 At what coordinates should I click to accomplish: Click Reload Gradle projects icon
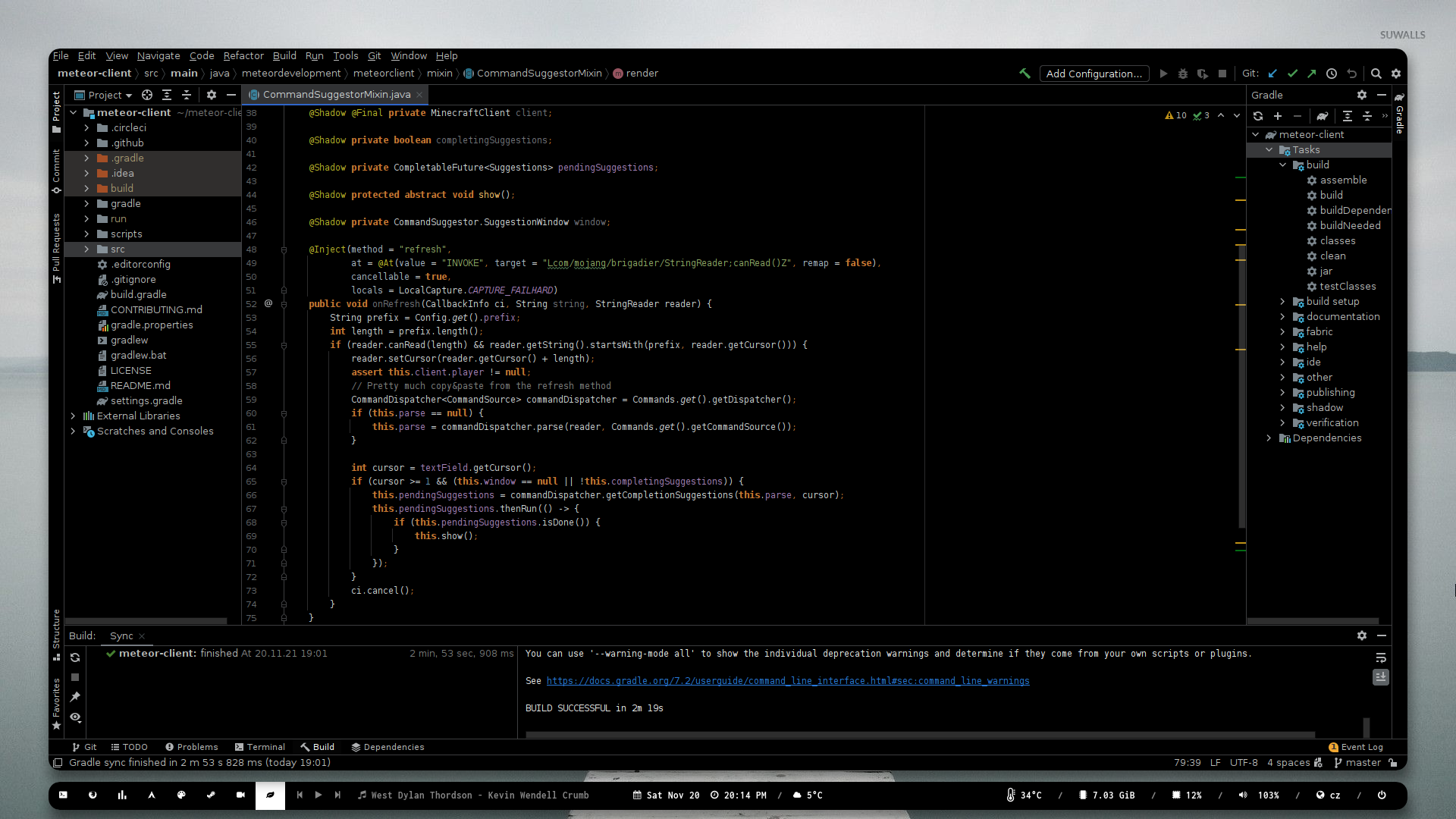click(1258, 116)
